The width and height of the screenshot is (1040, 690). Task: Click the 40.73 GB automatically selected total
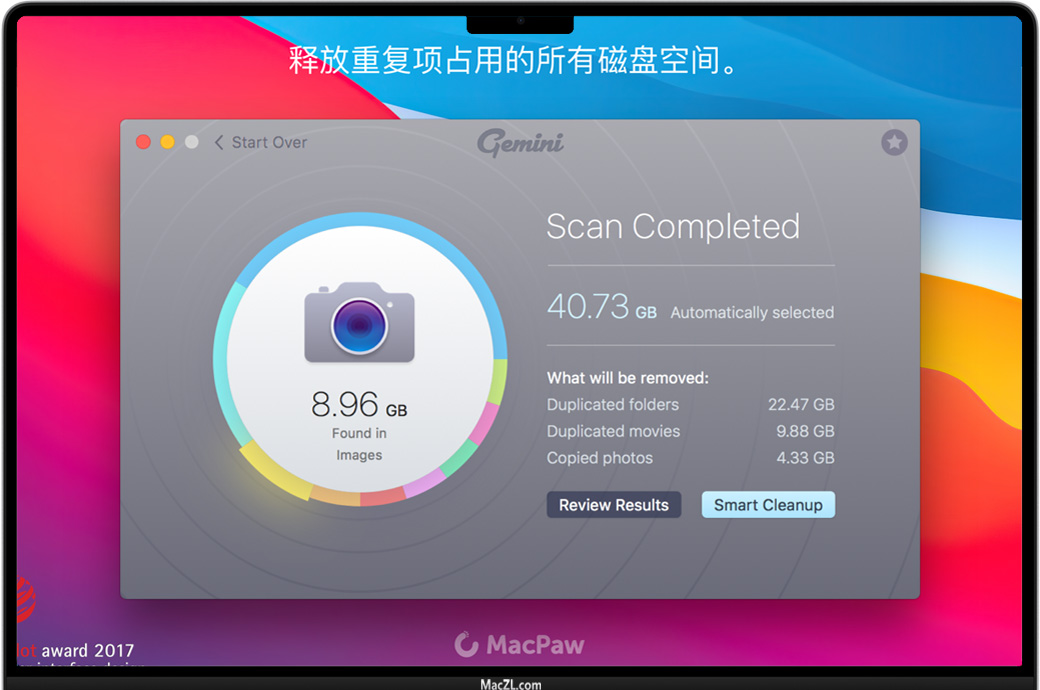[690, 307]
